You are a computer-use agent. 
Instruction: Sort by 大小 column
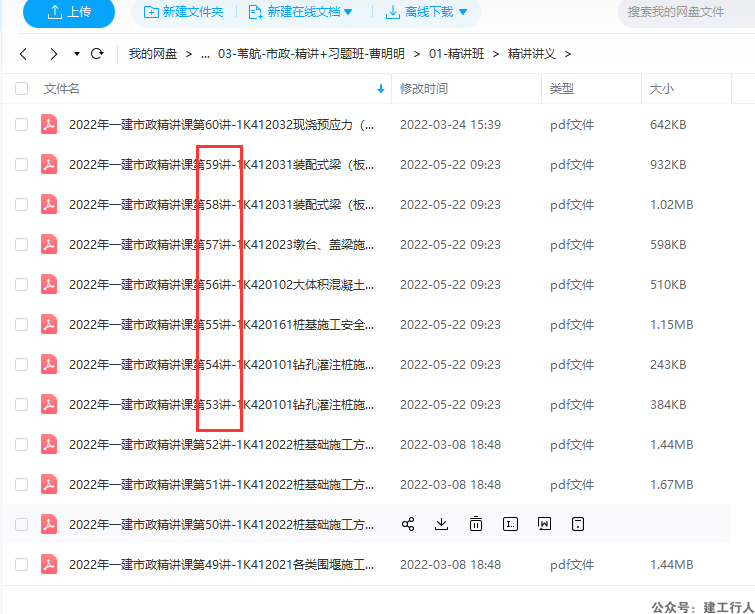pos(662,89)
